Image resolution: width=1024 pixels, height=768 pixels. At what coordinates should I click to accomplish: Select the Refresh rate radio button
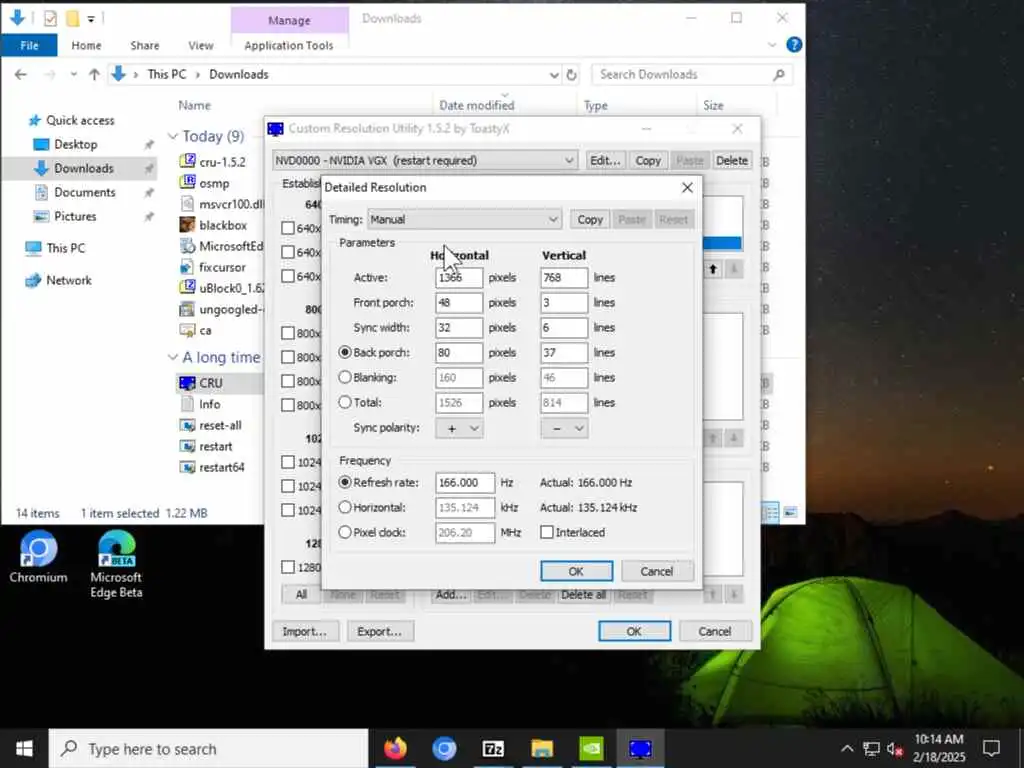[x=345, y=482]
